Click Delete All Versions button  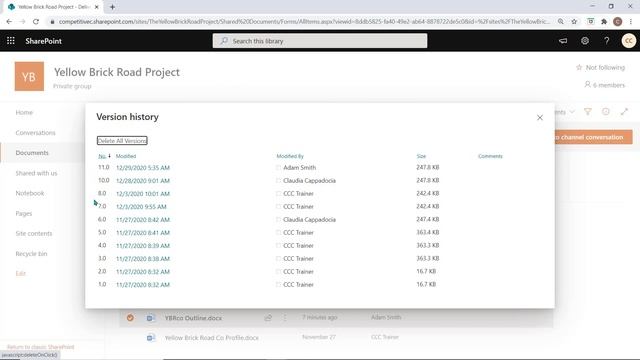122,141
